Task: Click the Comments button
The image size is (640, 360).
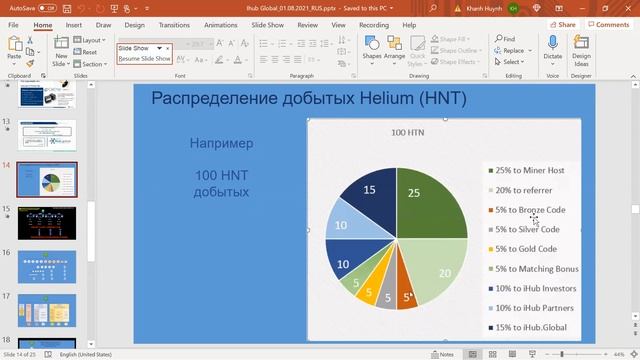Action: pos(609,25)
